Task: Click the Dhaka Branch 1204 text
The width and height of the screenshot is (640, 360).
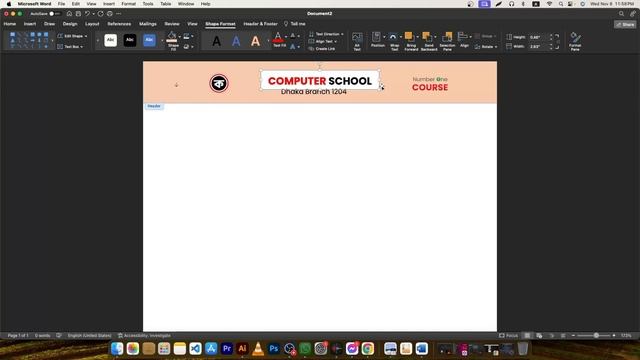Action: tap(313, 92)
